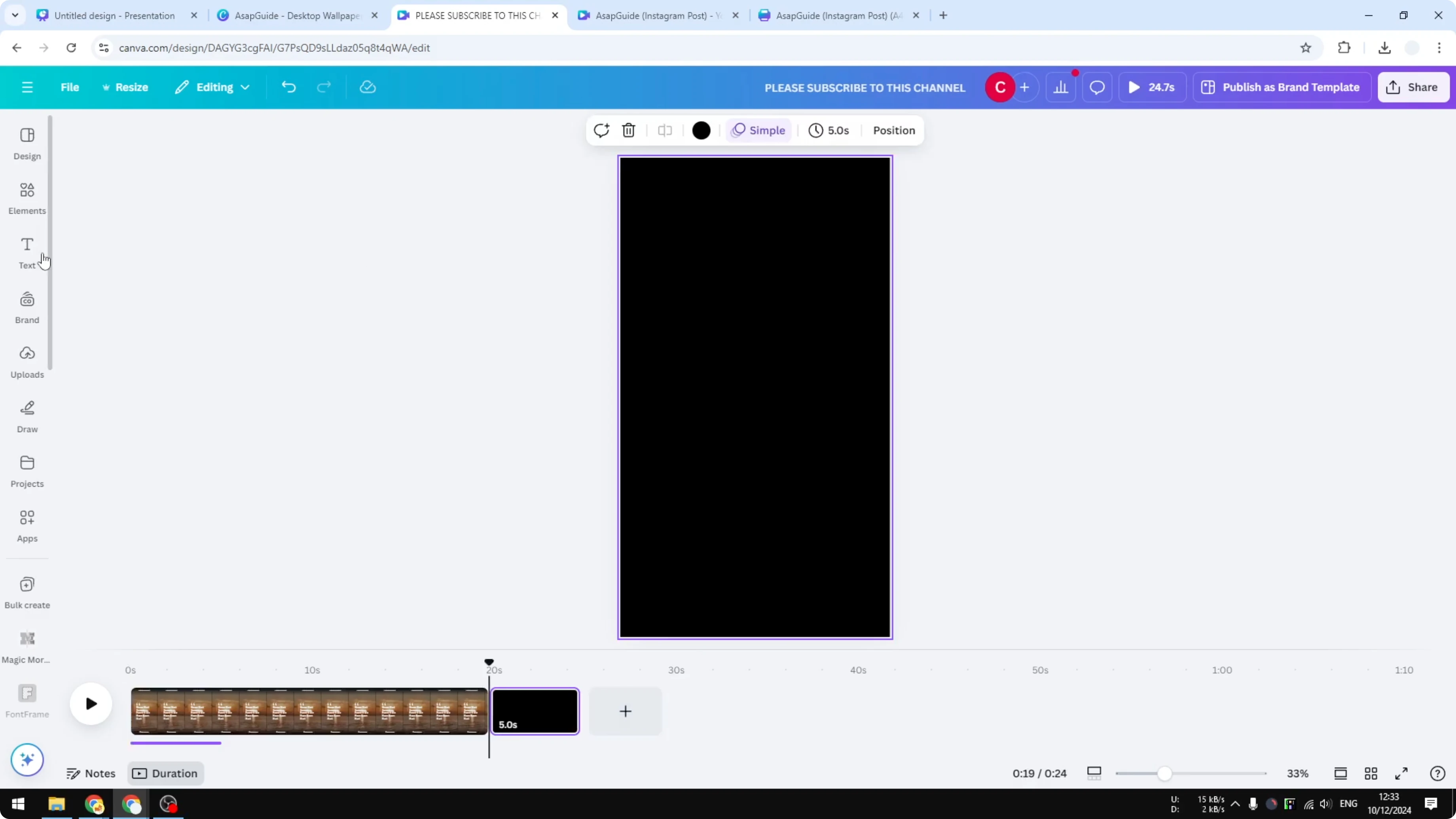Open the Uploads panel

click(x=27, y=362)
